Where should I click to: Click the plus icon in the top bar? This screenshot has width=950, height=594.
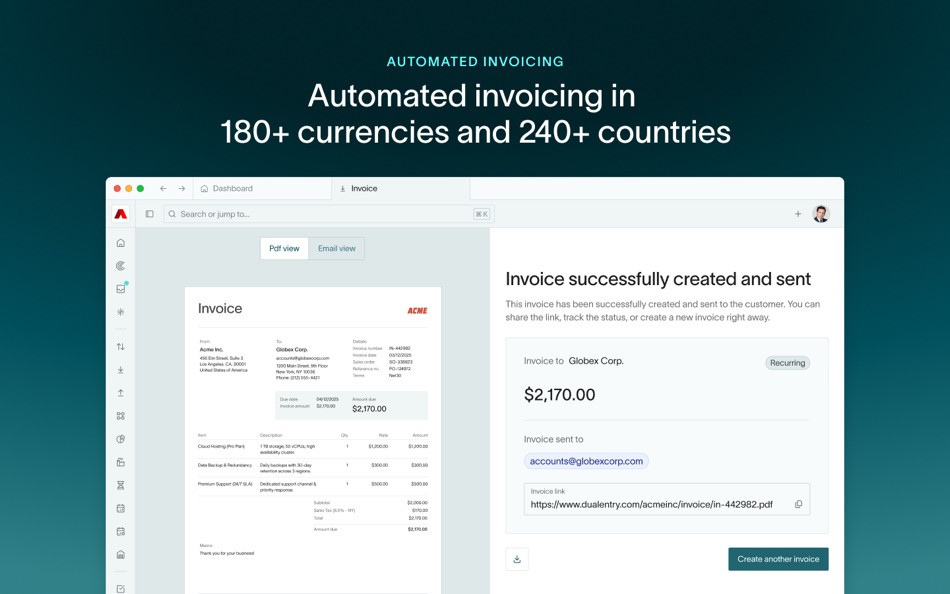coord(798,214)
